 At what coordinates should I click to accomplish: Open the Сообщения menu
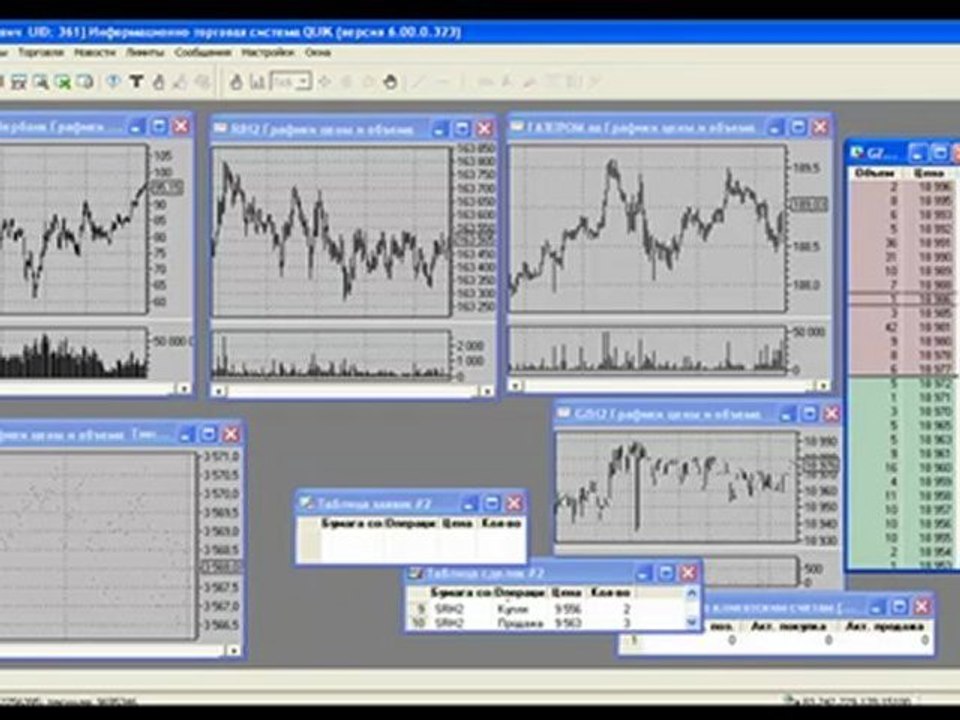pos(203,53)
